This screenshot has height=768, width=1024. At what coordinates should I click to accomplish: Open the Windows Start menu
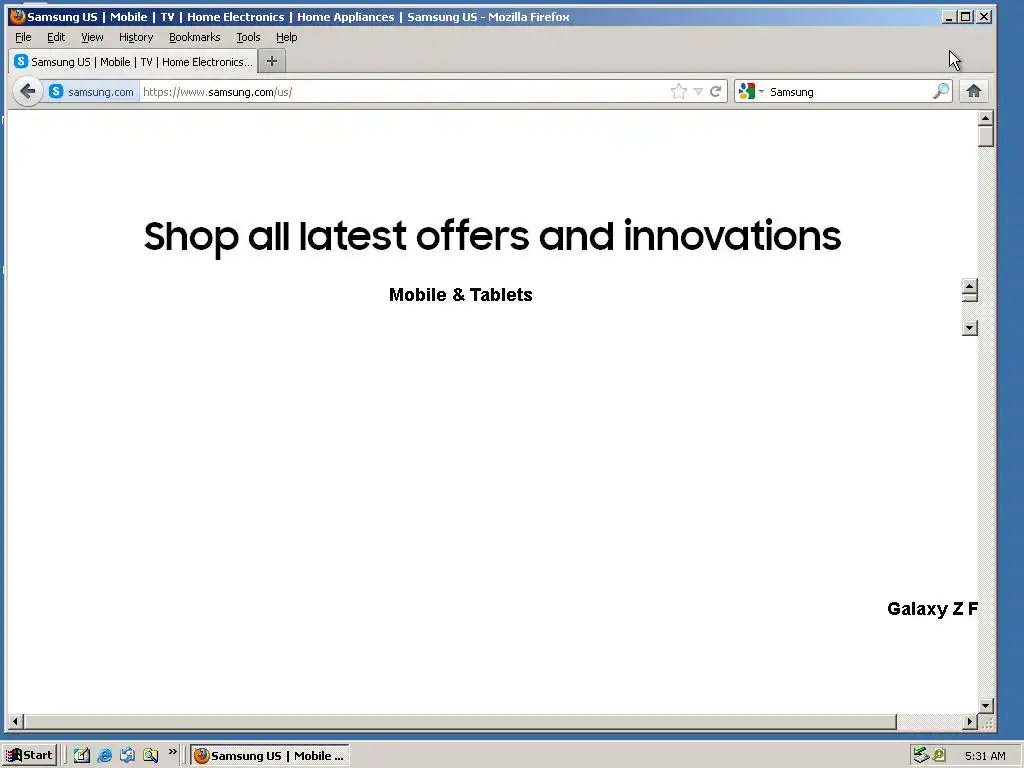[30, 755]
